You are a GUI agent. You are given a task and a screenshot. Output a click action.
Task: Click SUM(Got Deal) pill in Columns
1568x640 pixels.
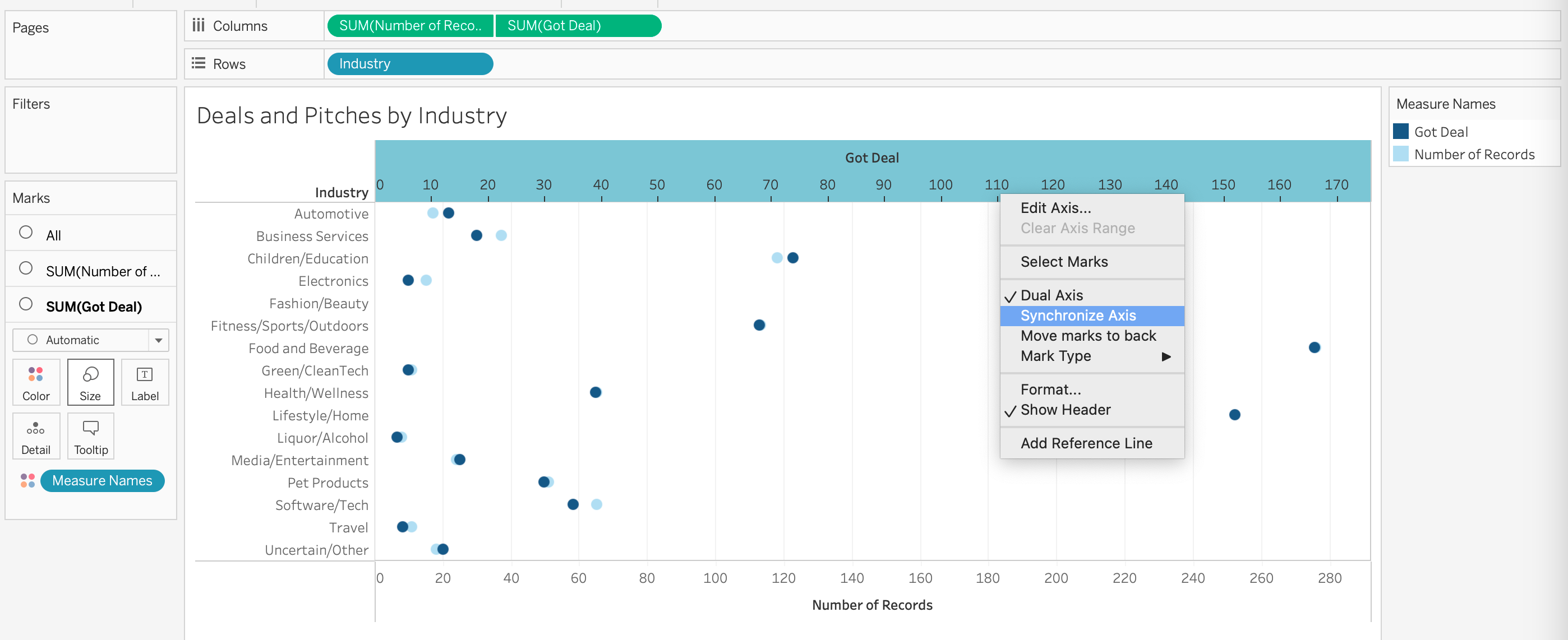click(x=578, y=26)
